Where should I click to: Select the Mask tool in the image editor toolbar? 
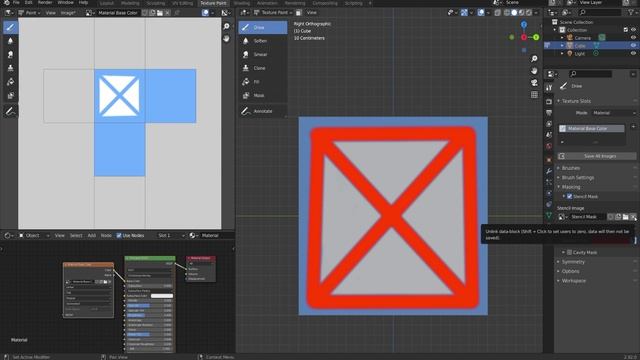pyautogui.click(x=11, y=96)
